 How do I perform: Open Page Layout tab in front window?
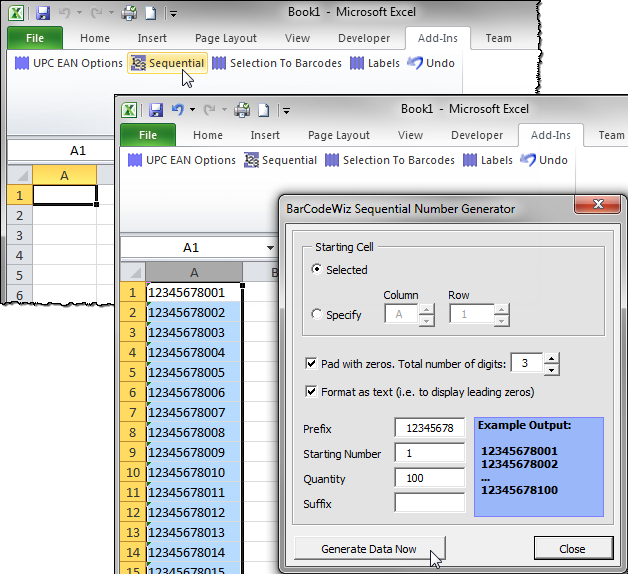[x=338, y=135]
